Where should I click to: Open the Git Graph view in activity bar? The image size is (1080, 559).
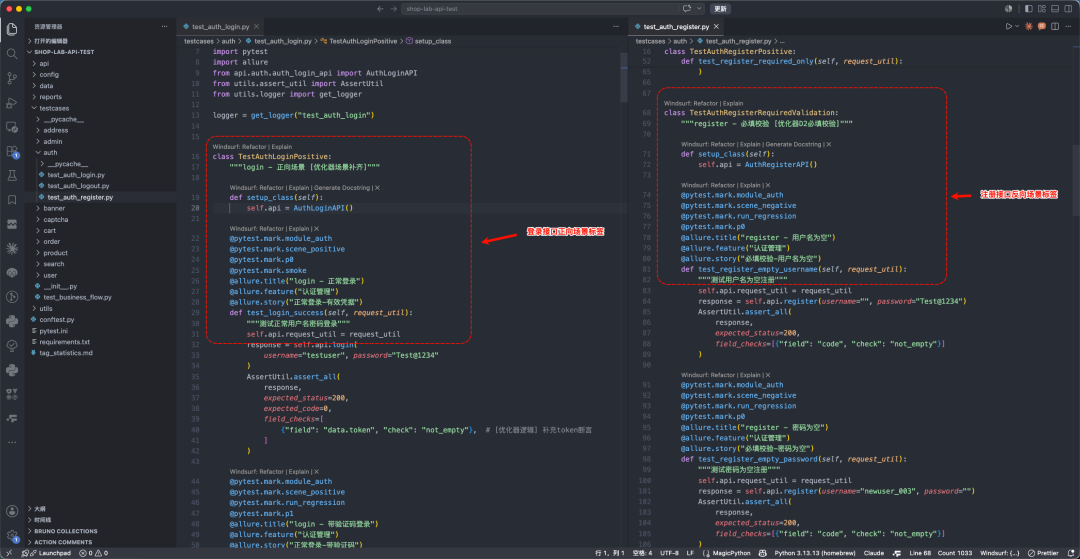(12, 297)
